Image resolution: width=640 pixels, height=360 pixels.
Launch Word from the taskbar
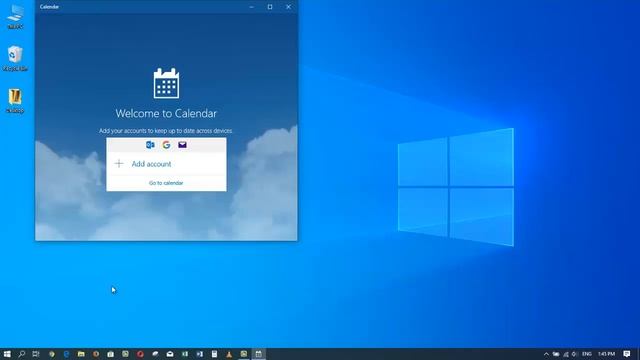coord(199,354)
